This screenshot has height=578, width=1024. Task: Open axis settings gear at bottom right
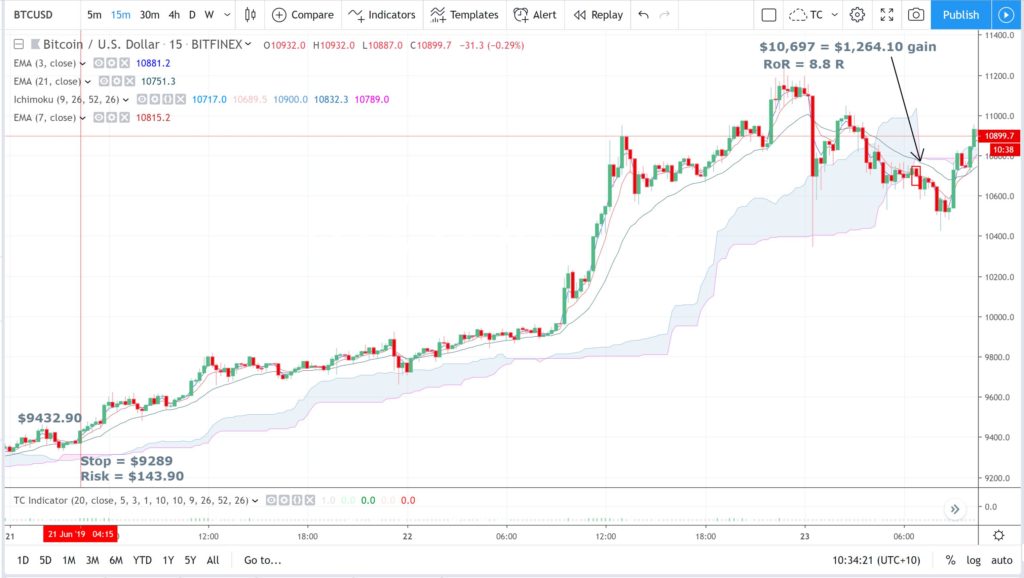999,536
